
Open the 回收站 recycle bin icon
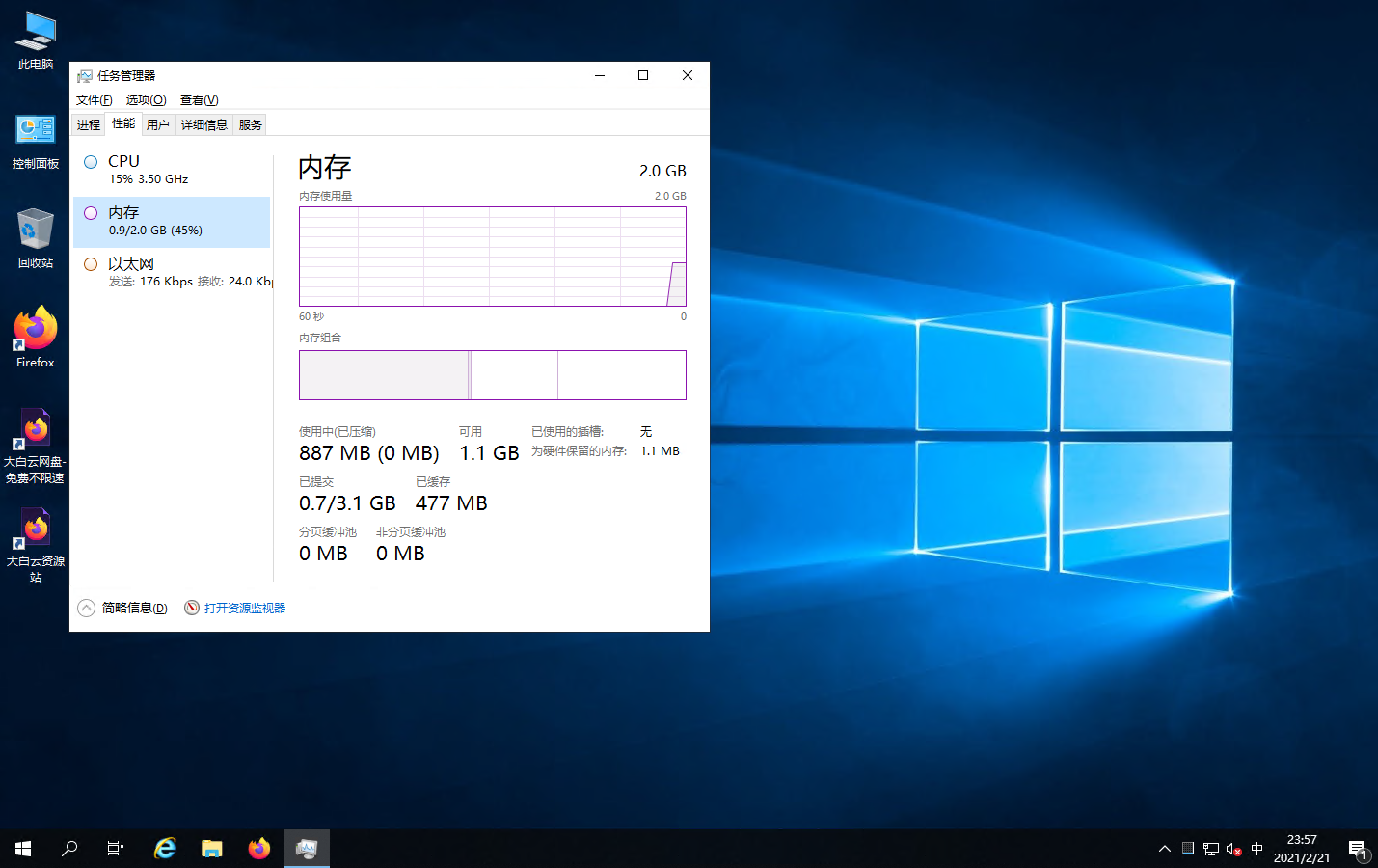click(x=36, y=238)
